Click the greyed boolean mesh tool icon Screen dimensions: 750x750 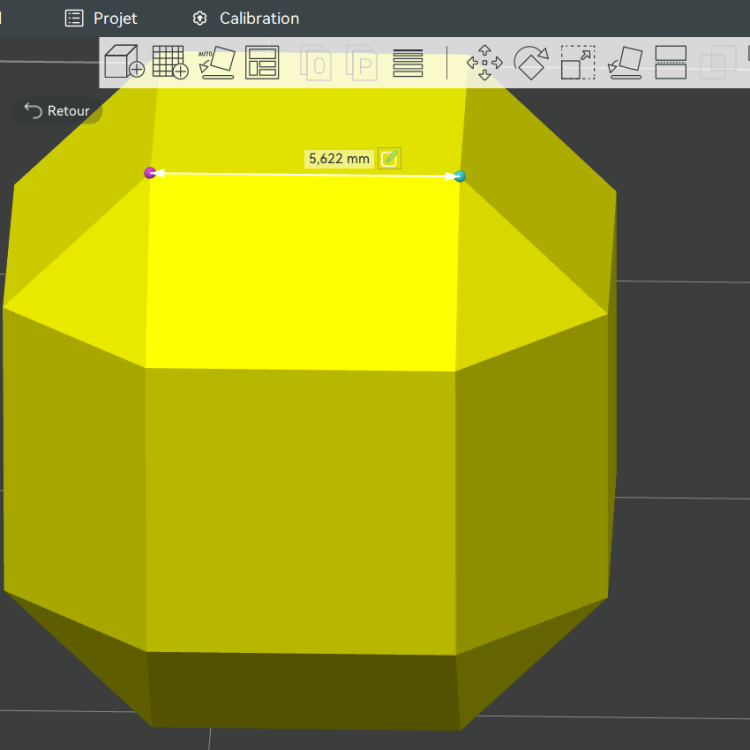(x=718, y=63)
